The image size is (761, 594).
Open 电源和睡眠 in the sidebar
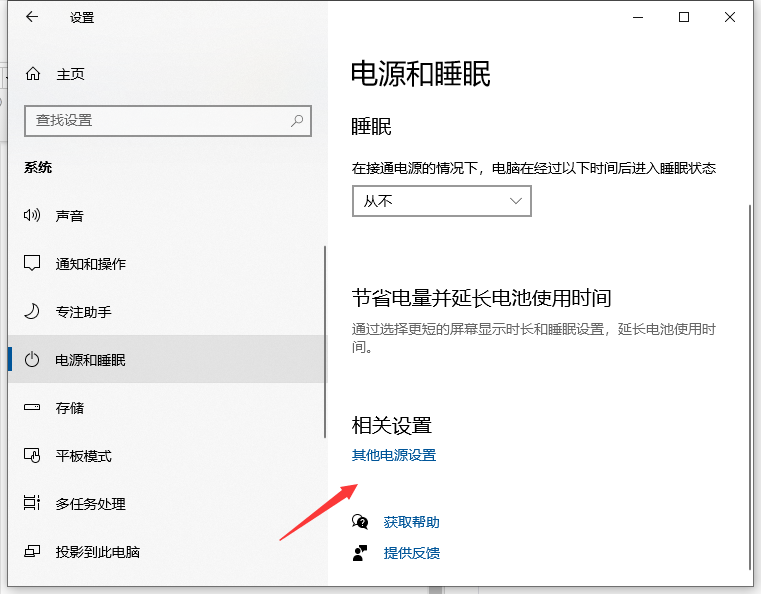90,360
